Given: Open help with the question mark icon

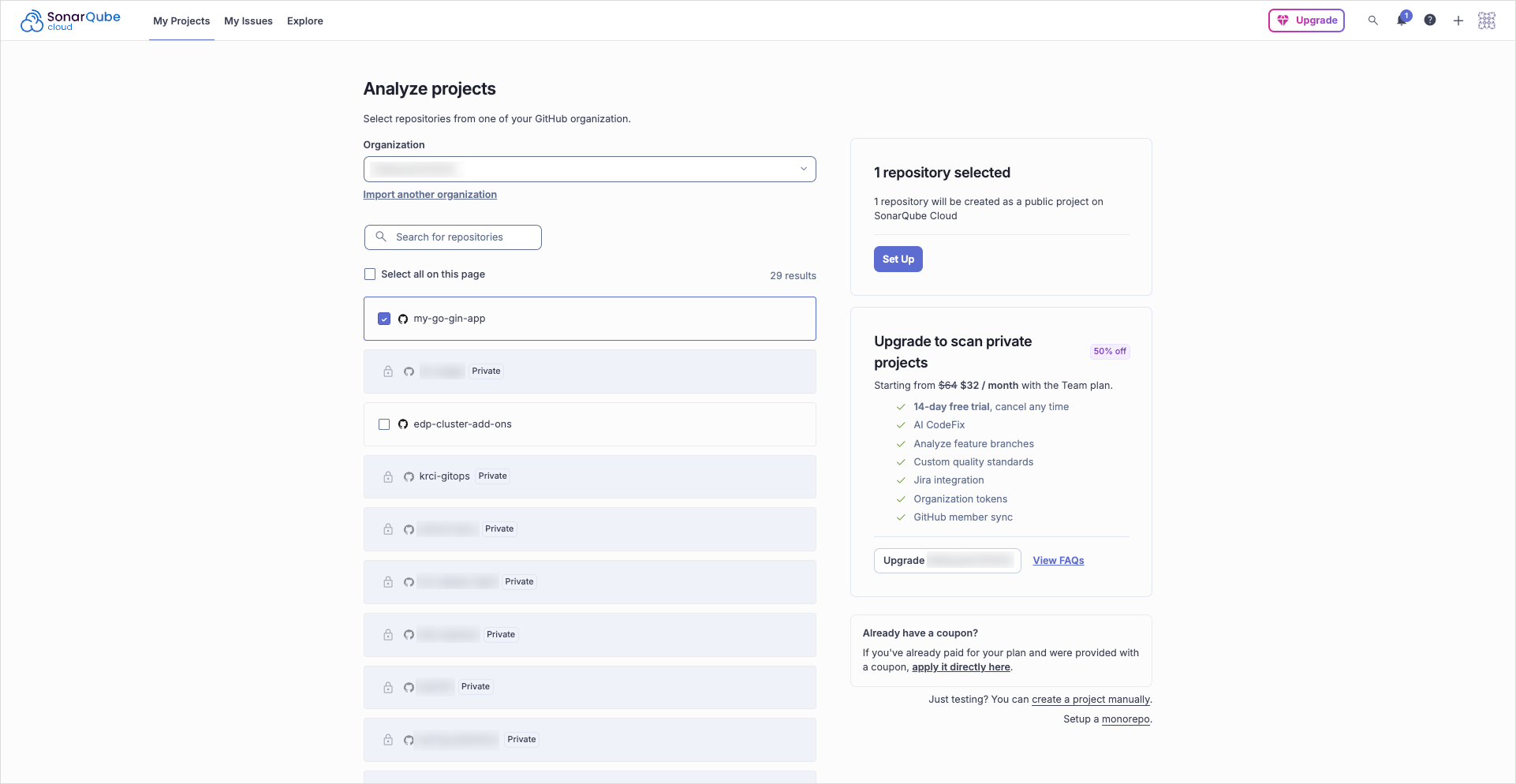Looking at the screenshot, I should (1430, 21).
